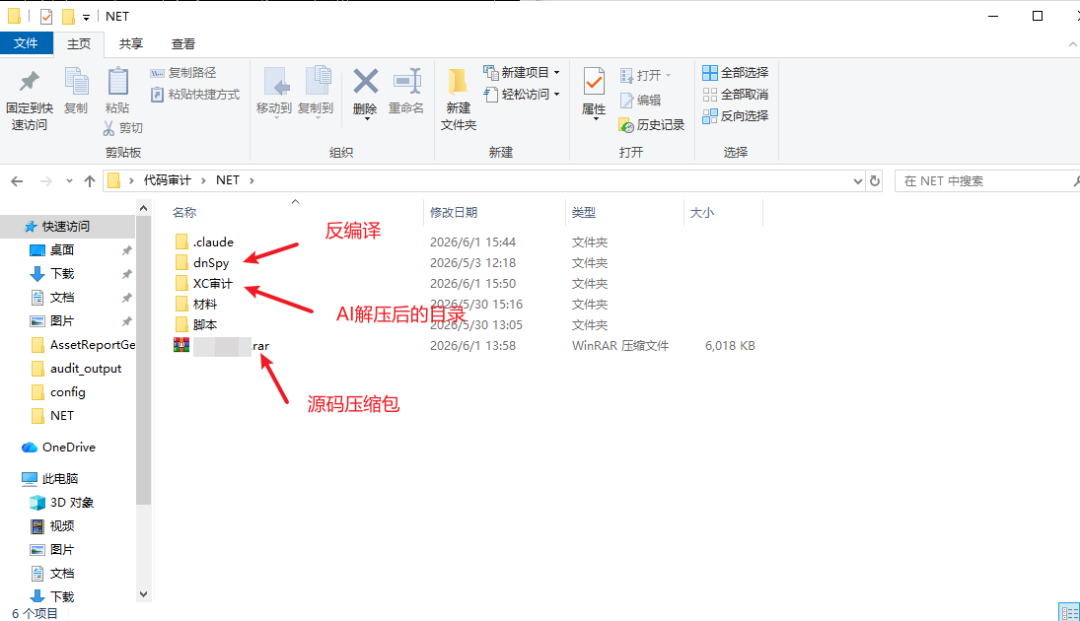Select the 脚本 folder

click(196, 324)
